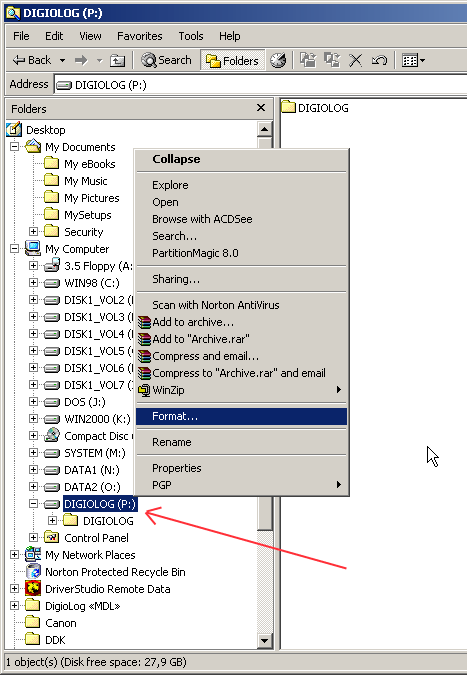Toggle the Folders pane button
Image resolution: width=467 pixels, height=675 pixels.
[x=232, y=61]
